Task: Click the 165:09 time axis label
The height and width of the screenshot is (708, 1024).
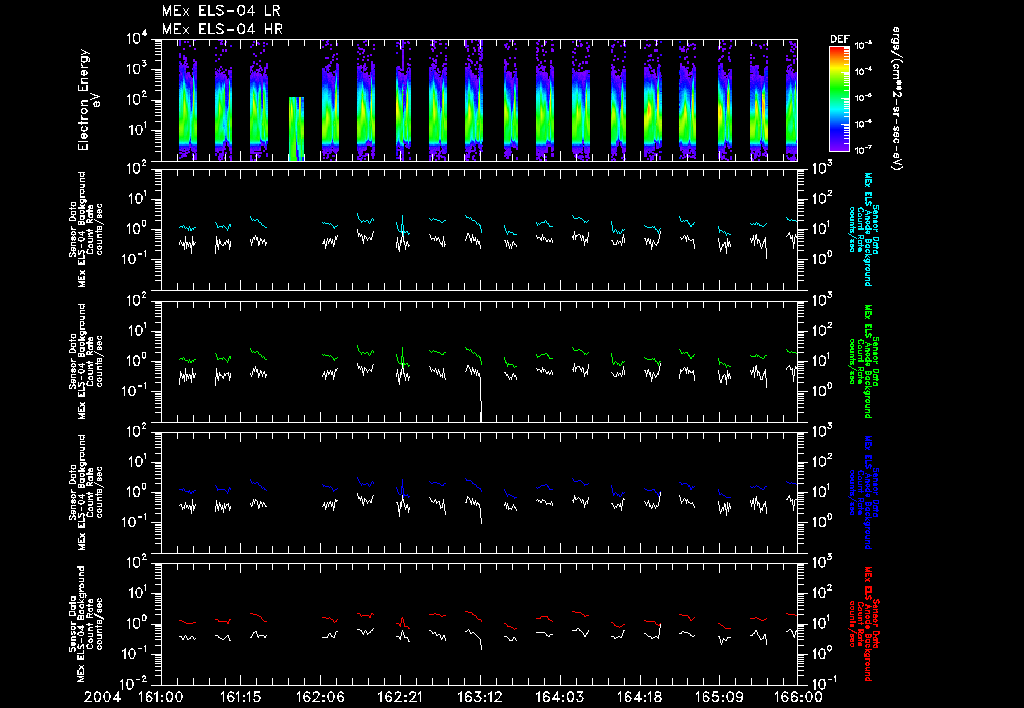Action: 719,698
